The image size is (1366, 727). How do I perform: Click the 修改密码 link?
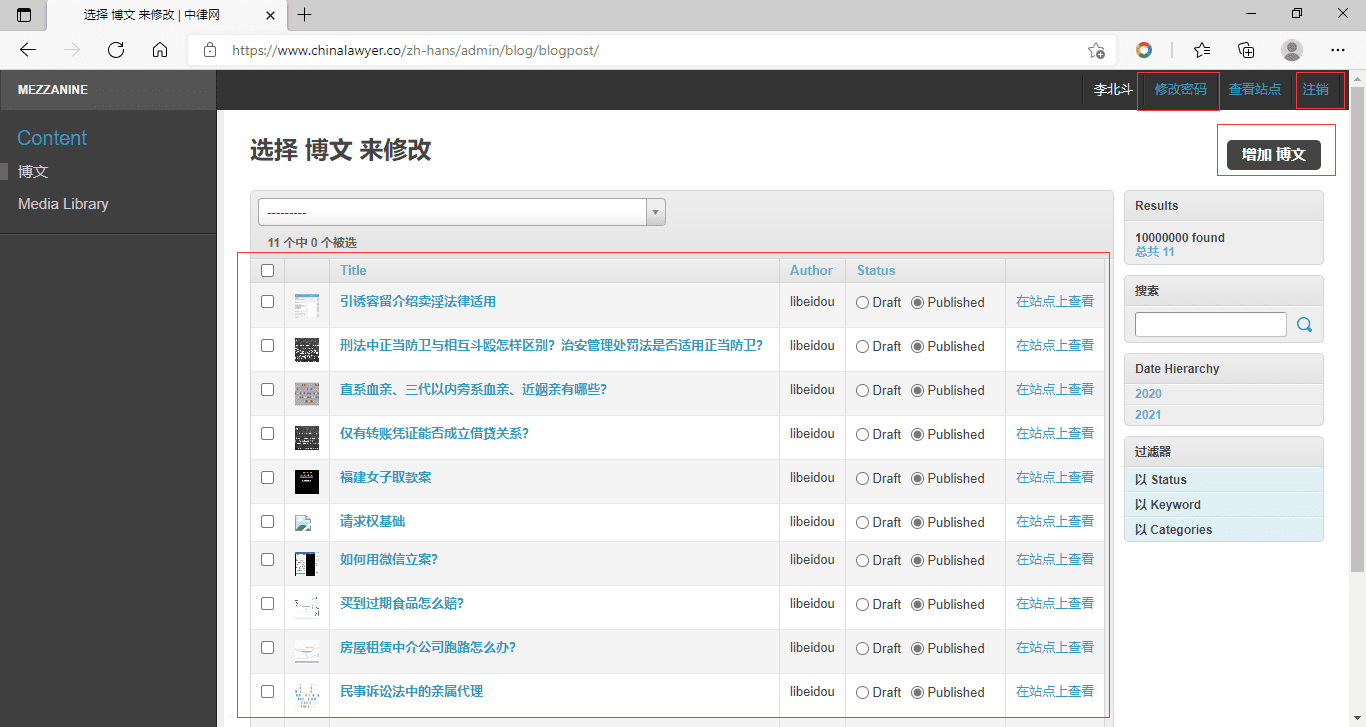click(x=1180, y=89)
